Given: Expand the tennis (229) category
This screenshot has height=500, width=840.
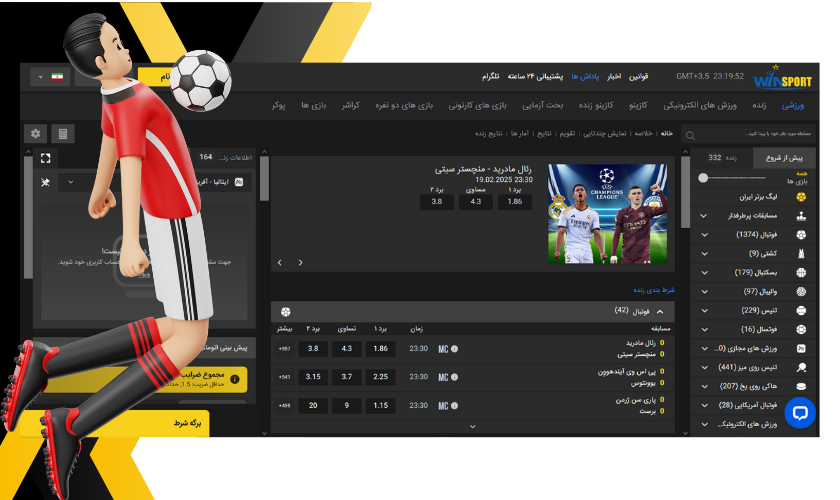Looking at the screenshot, I should 704,310.
